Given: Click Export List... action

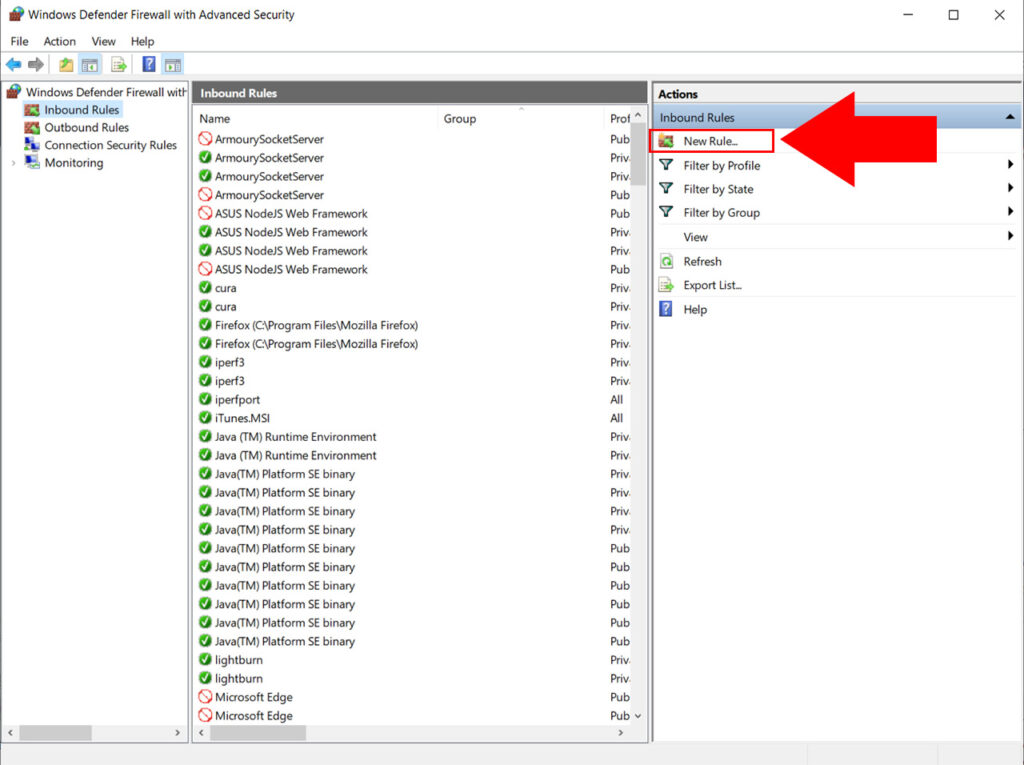Looking at the screenshot, I should pyautogui.click(x=712, y=285).
